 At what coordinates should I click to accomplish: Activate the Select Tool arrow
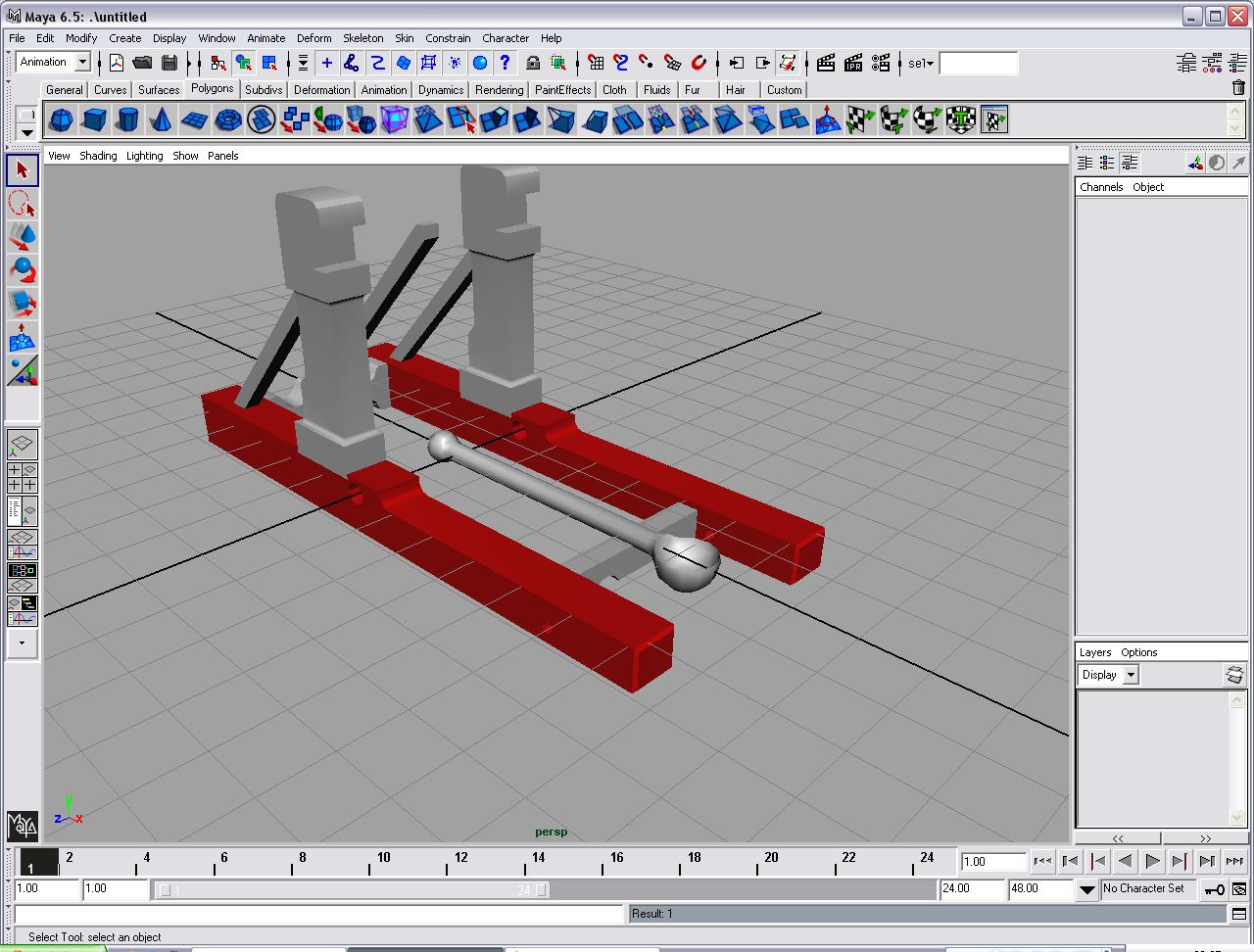click(x=23, y=170)
